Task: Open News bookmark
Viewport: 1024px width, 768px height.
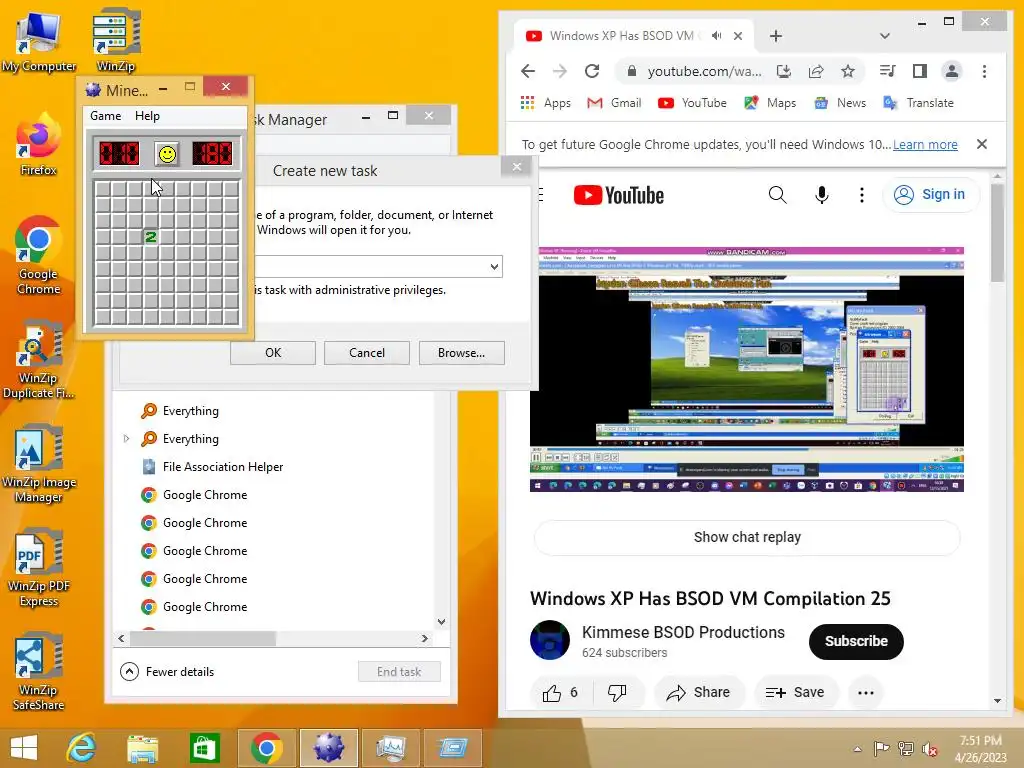Action: point(840,103)
